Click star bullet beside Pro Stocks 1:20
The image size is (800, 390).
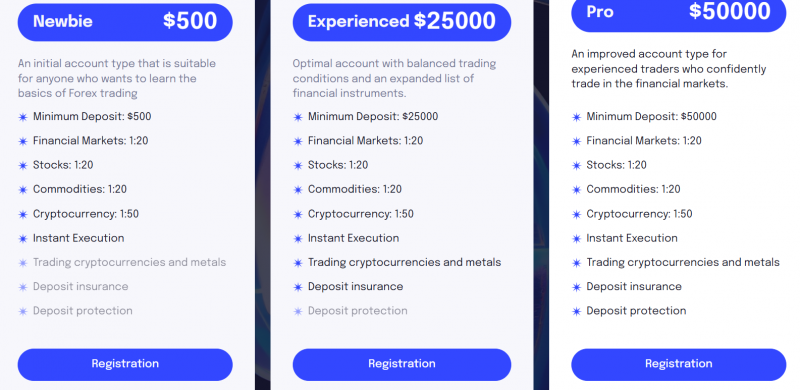tap(577, 166)
